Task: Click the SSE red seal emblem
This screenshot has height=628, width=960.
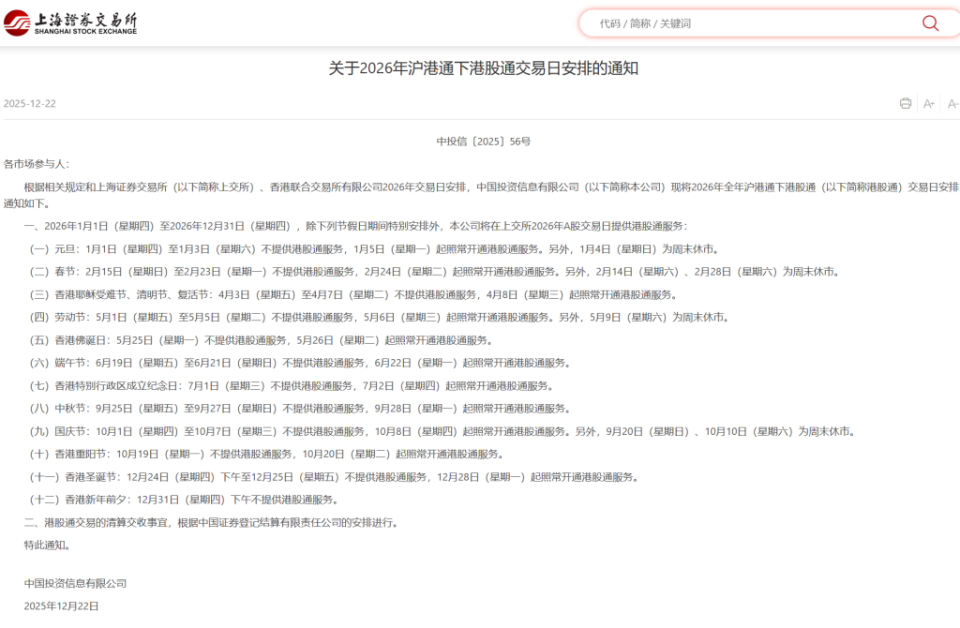Action: 16,22
